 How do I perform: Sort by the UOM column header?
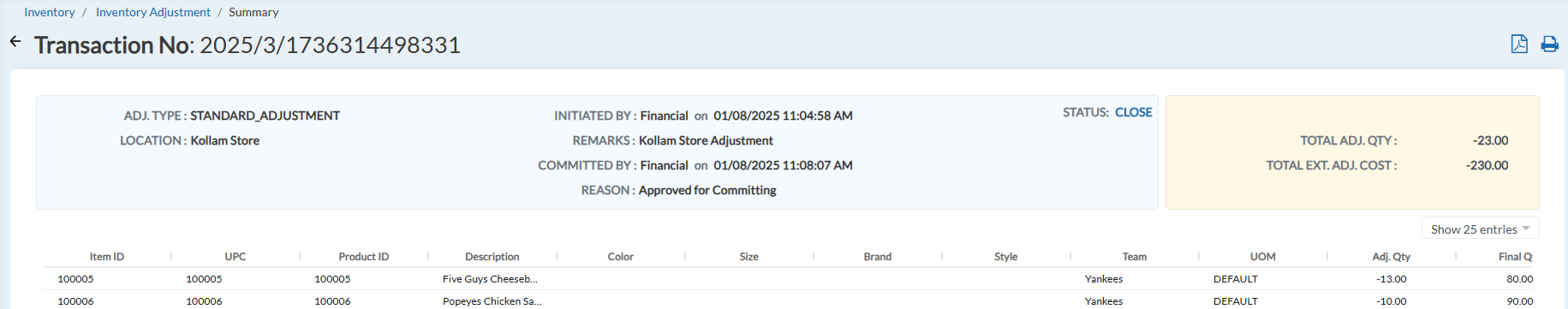1263,256
